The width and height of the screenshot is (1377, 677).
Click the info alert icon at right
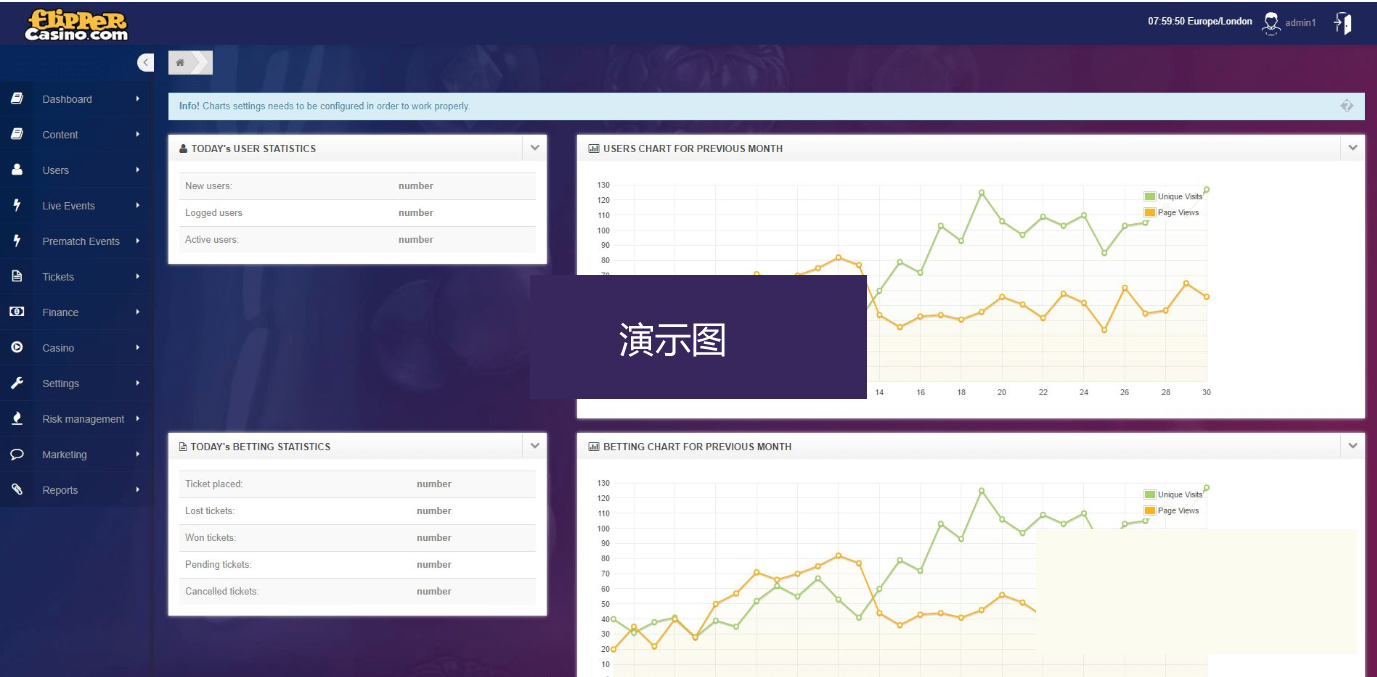(x=1346, y=106)
